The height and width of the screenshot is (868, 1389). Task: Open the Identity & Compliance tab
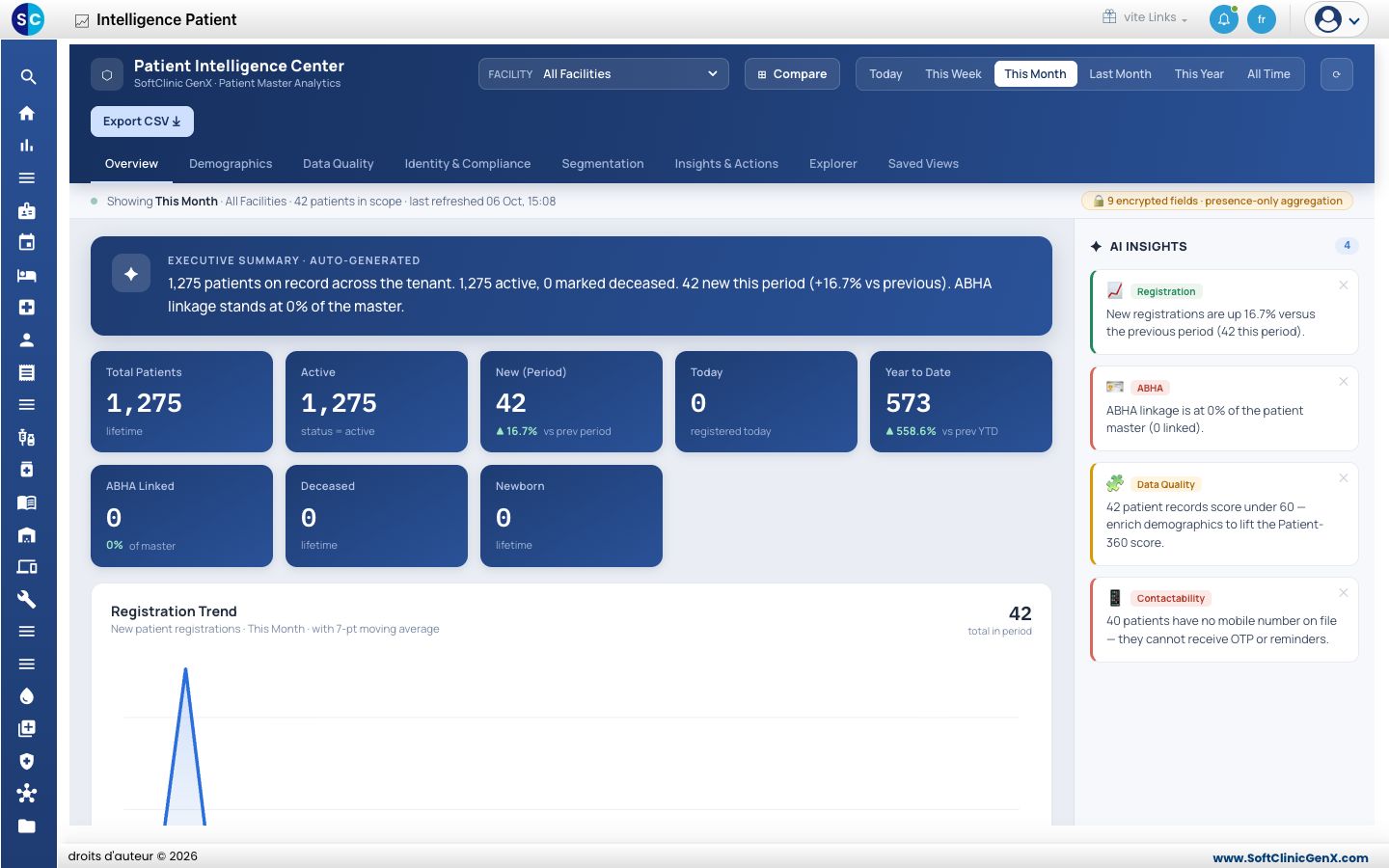click(x=468, y=164)
